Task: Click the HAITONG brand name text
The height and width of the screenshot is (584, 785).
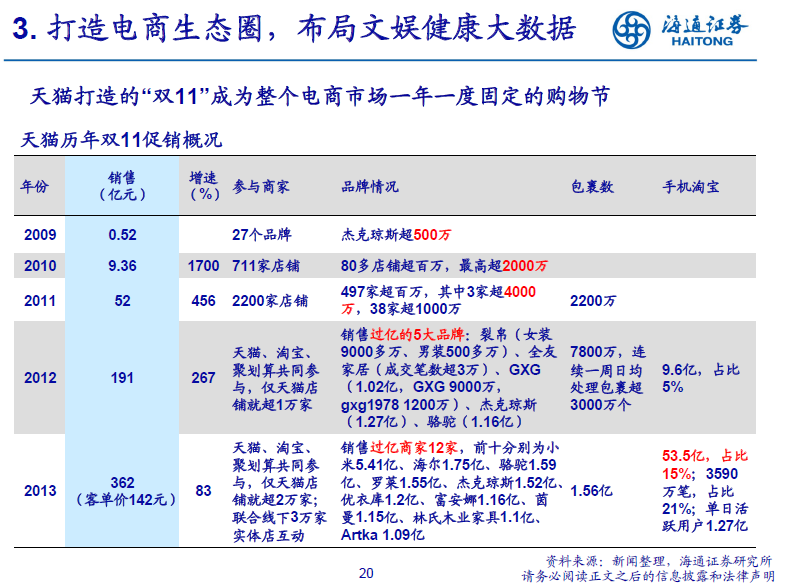Action: pyautogui.click(x=702, y=42)
